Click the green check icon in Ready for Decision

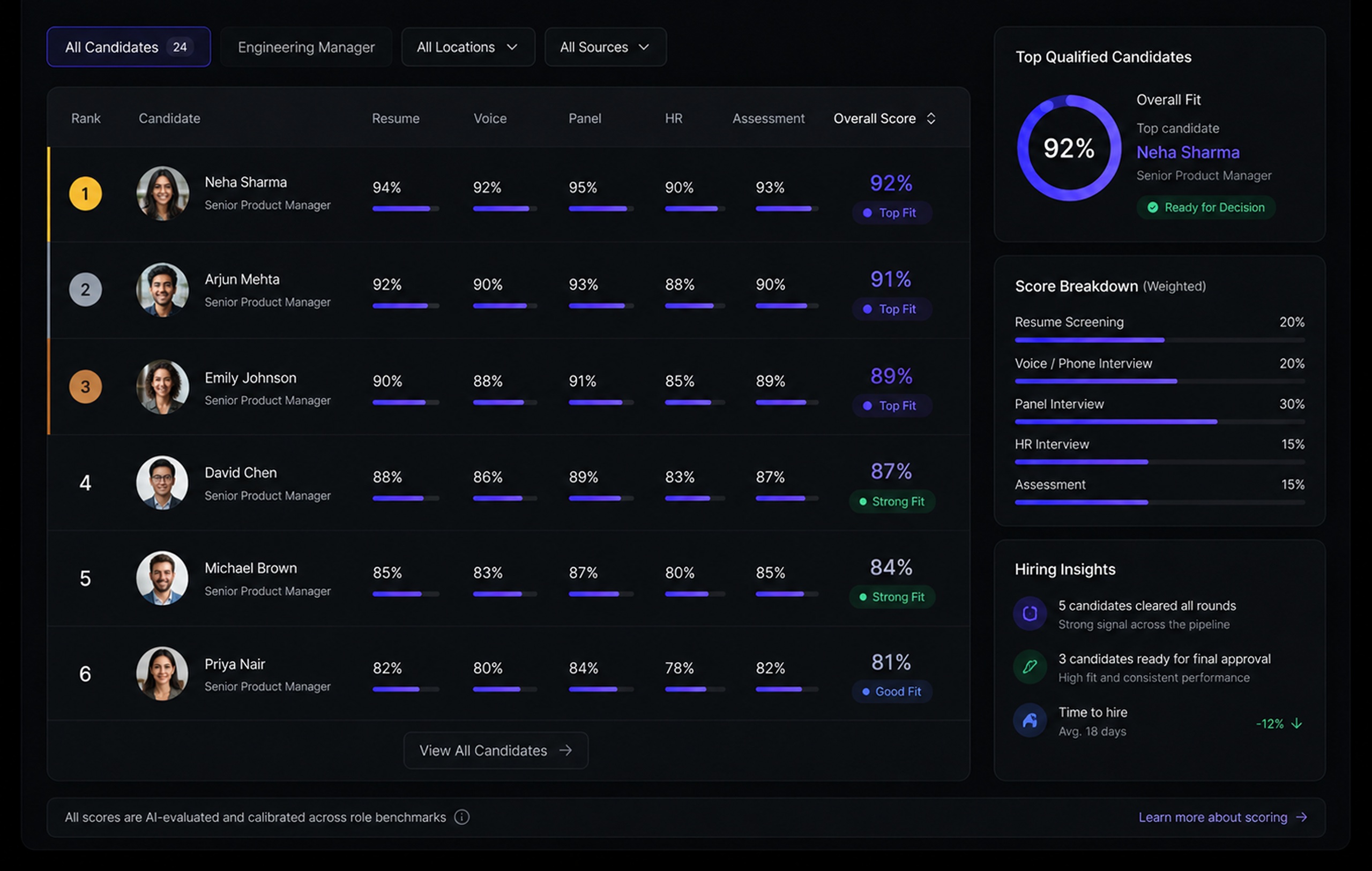pyautogui.click(x=1153, y=207)
